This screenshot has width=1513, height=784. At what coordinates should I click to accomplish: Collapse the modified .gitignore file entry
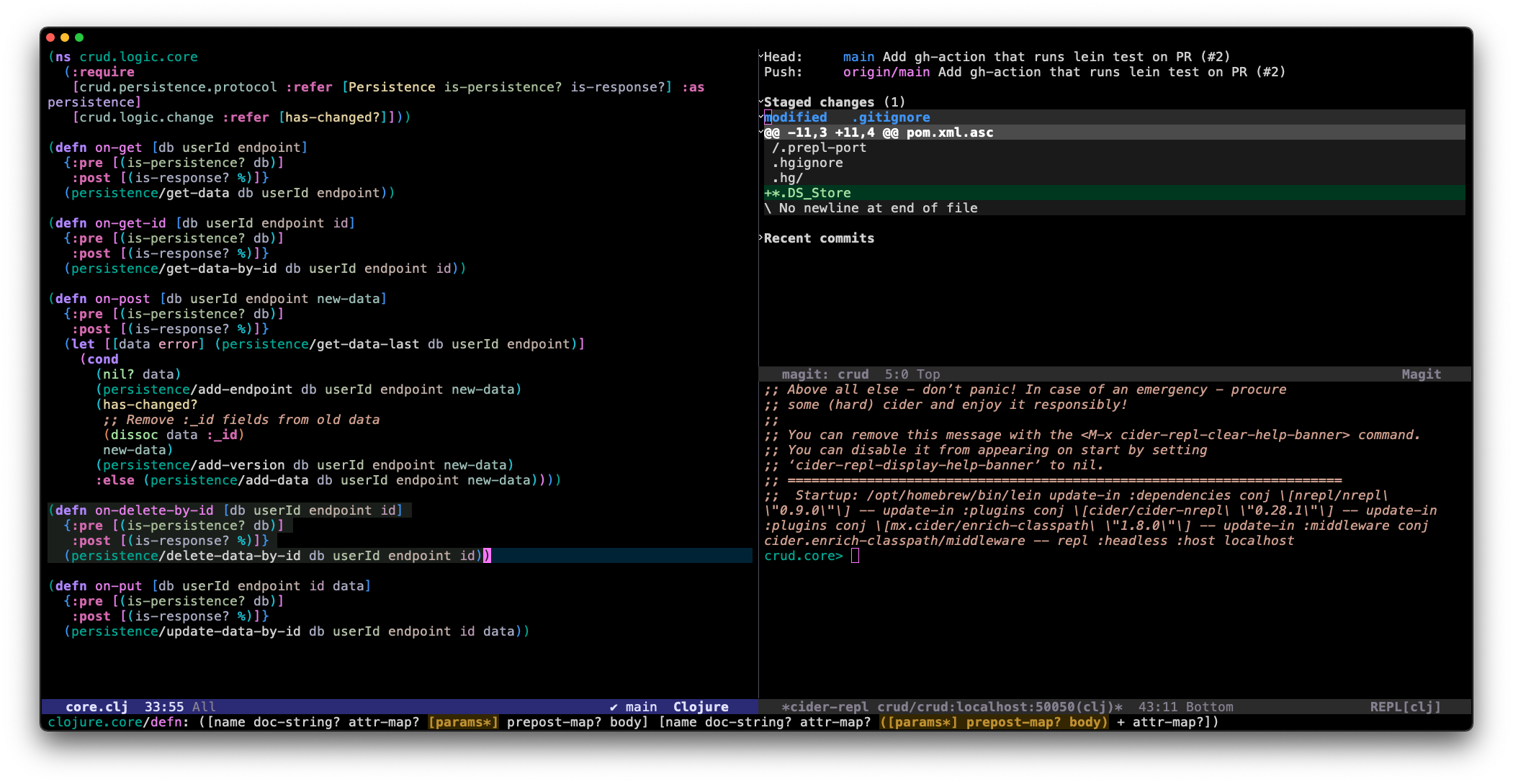761,116
